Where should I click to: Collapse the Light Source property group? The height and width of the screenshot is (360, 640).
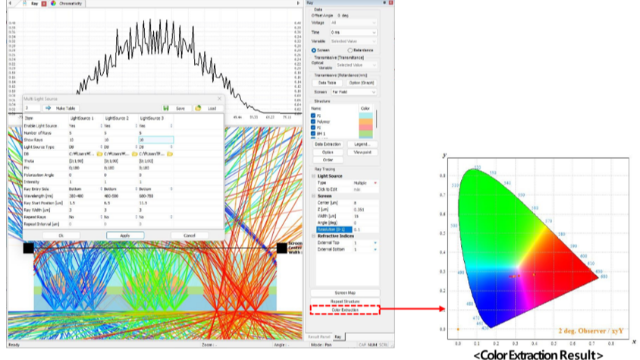click(313, 176)
